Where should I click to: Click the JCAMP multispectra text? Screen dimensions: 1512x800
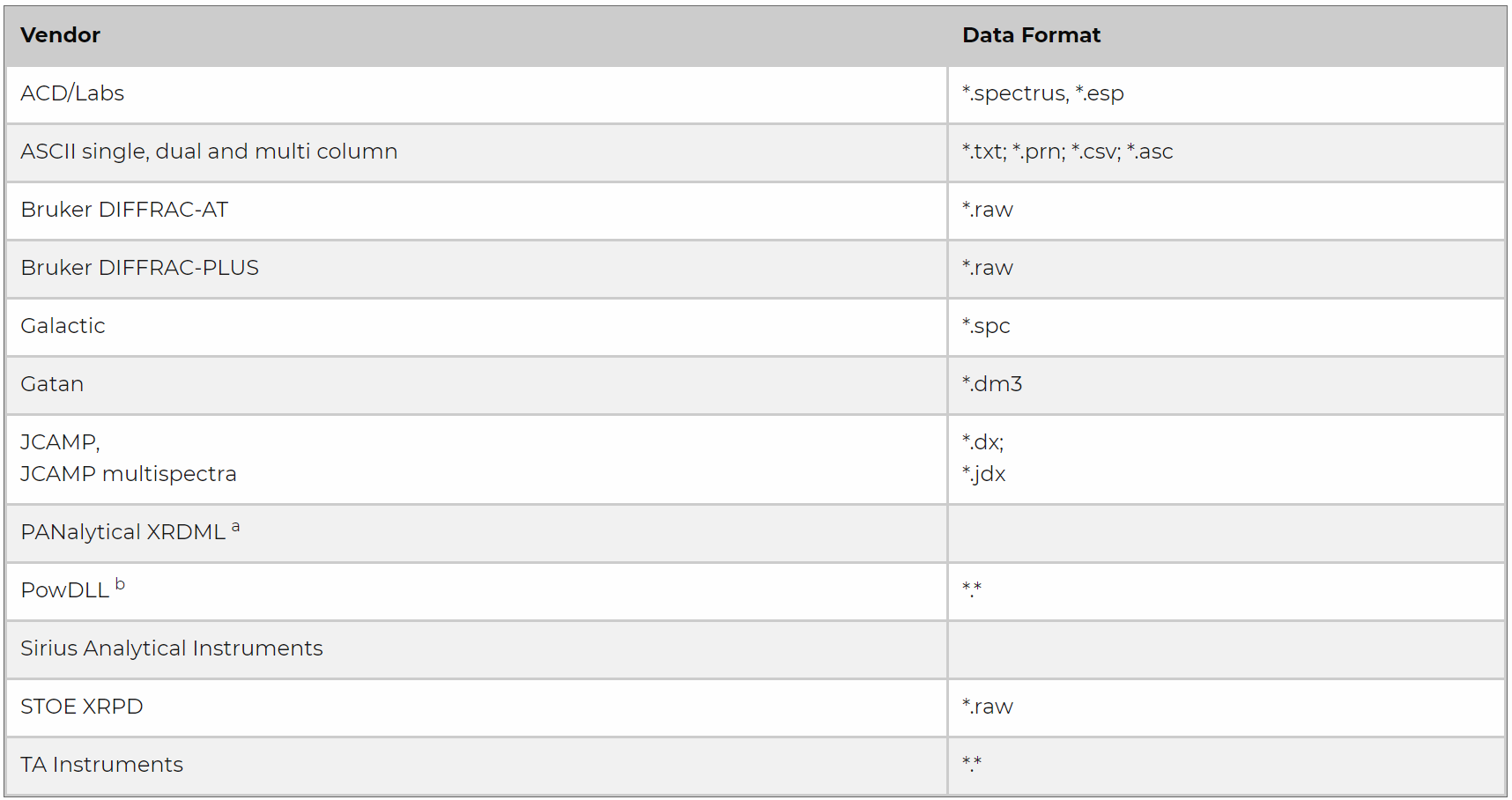(129, 474)
